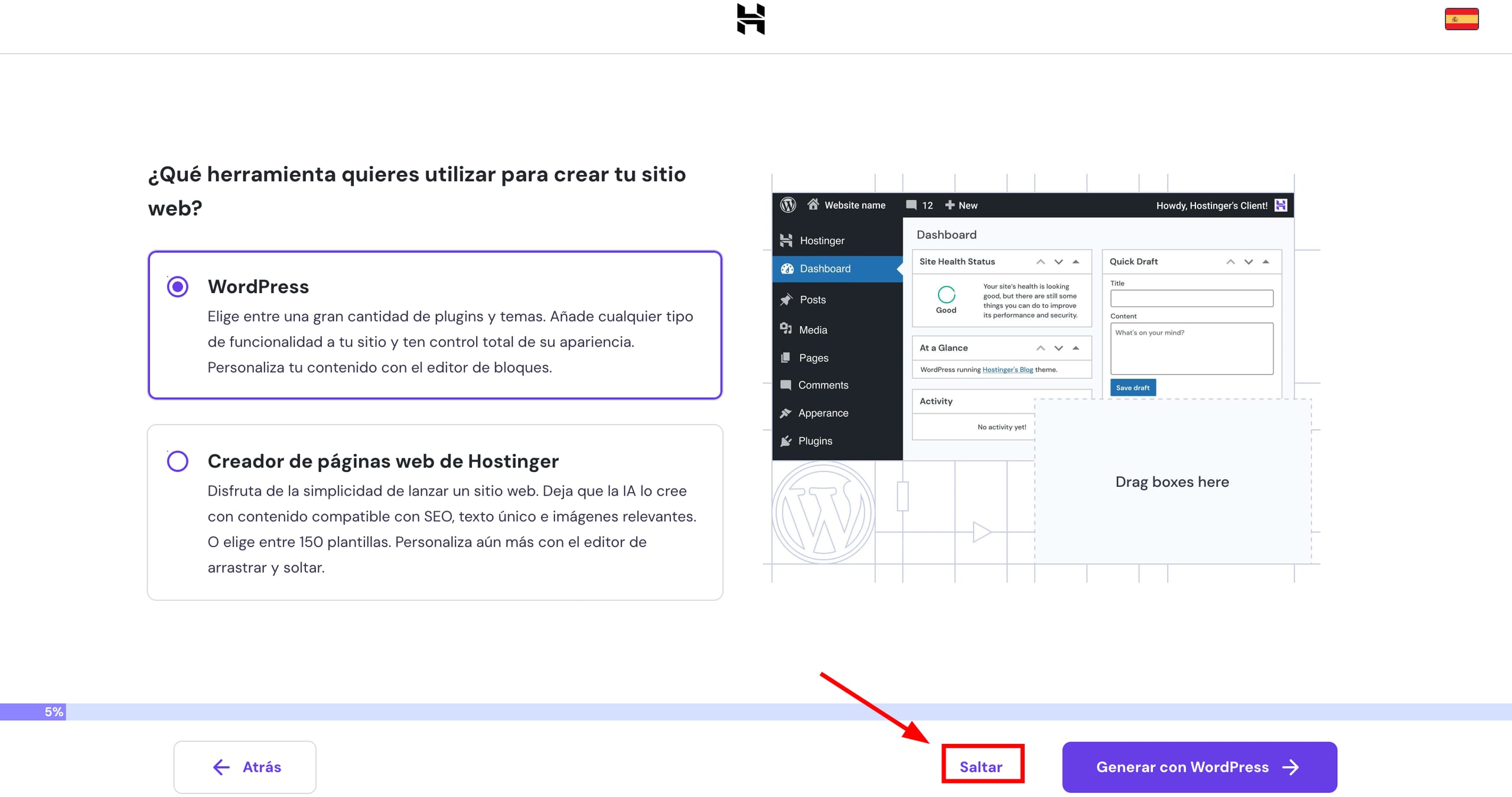Click the WordPress logo in admin bar
The height and width of the screenshot is (797, 1512).
tap(788, 205)
